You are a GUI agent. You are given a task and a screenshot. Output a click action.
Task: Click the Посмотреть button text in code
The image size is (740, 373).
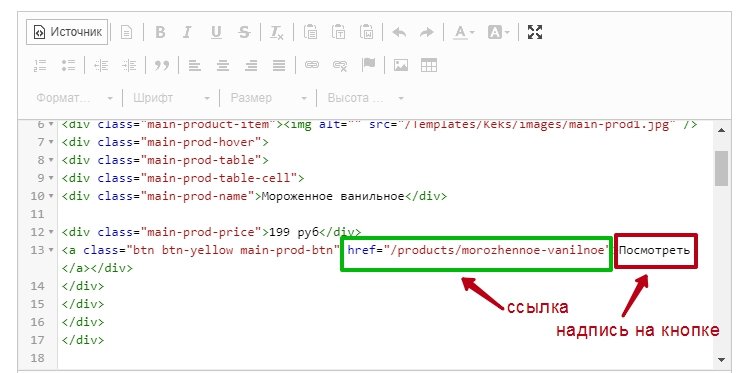[655, 250]
